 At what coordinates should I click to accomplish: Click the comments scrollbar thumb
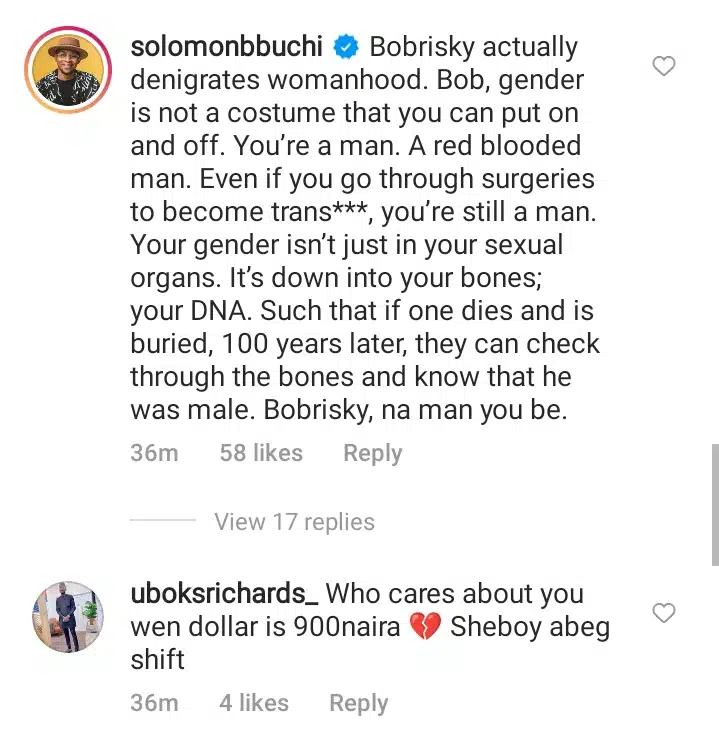(x=714, y=505)
